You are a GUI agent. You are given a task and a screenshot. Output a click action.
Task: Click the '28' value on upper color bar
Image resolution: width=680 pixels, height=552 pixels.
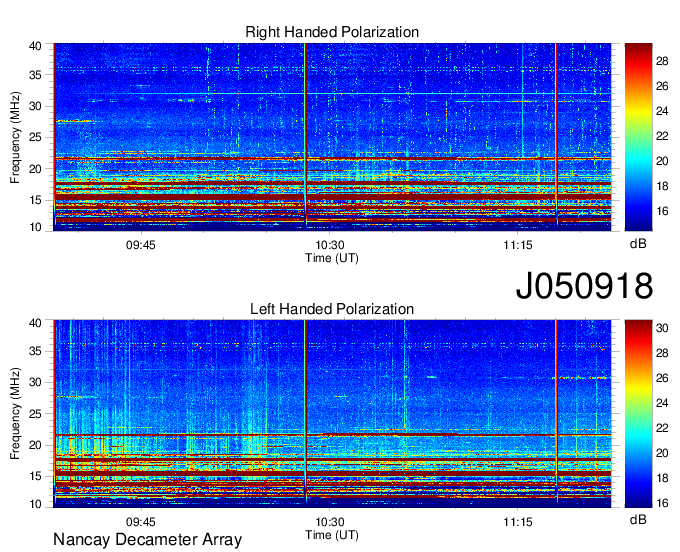[x=662, y=61]
